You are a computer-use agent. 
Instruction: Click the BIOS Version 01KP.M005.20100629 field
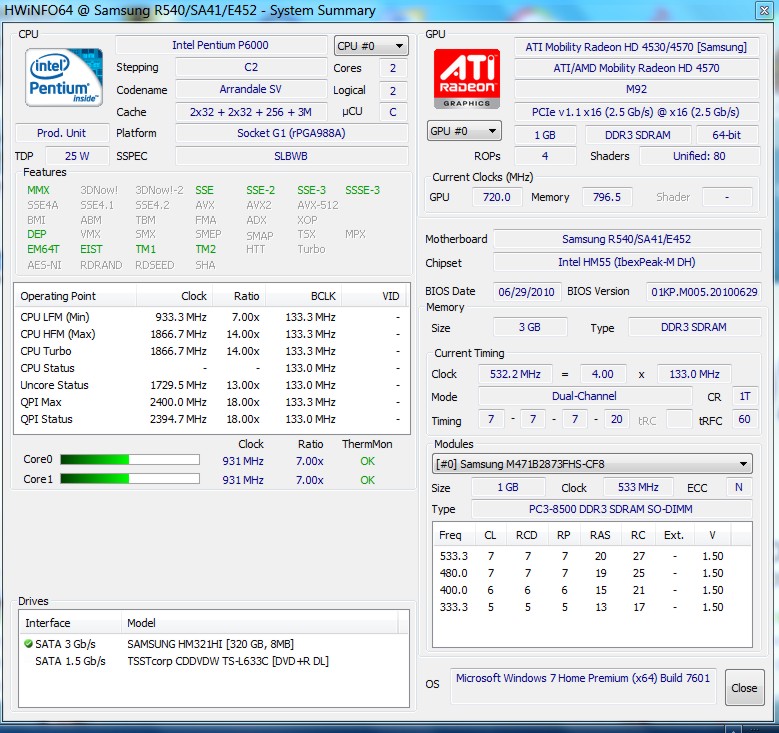[704, 292]
